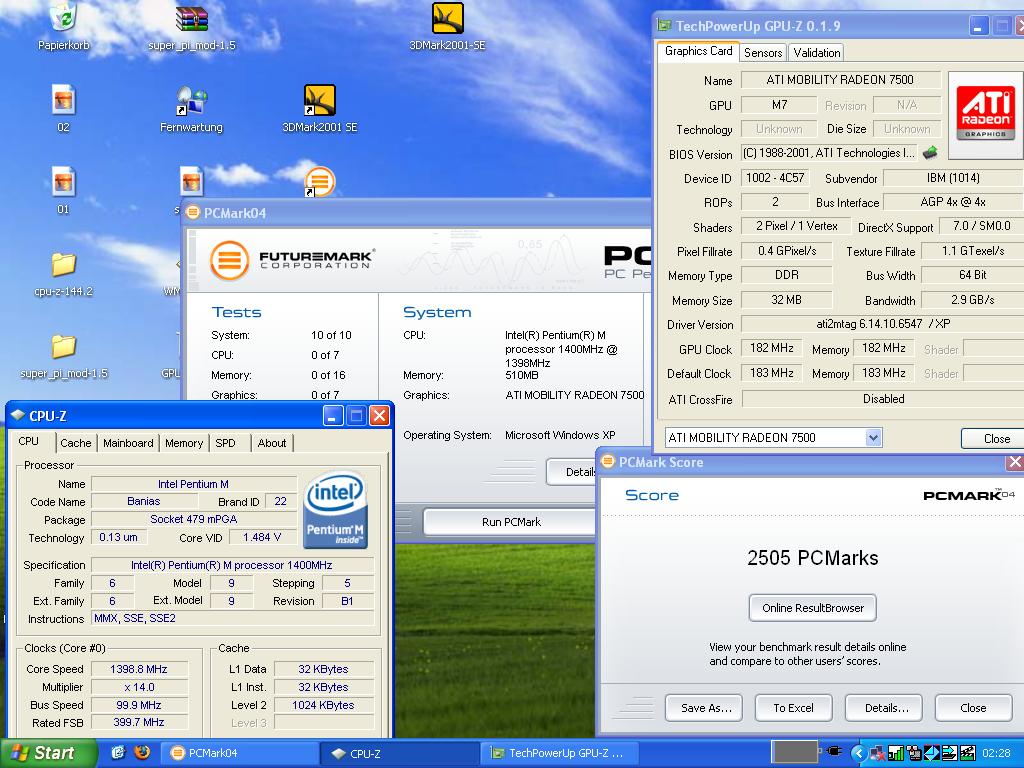The height and width of the screenshot is (768, 1024).
Task: Click Online ResultBrowser button
Action: click(812, 608)
